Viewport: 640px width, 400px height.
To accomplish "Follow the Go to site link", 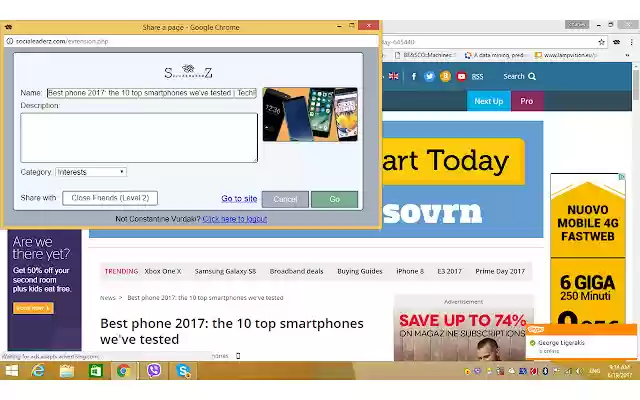I will [x=239, y=198].
